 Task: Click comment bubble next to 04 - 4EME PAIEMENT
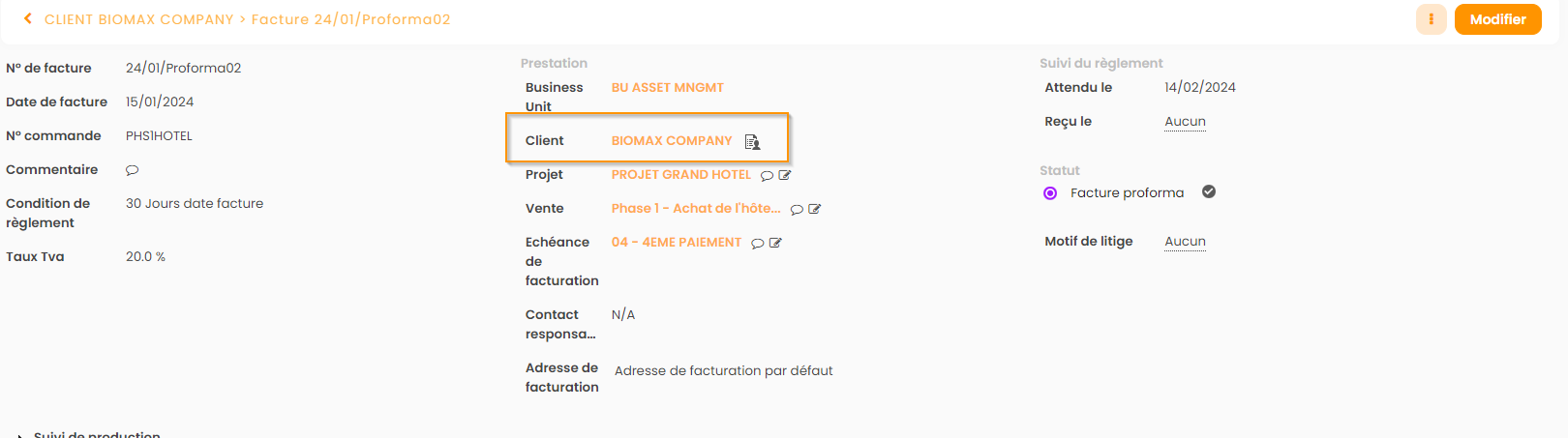click(x=758, y=244)
